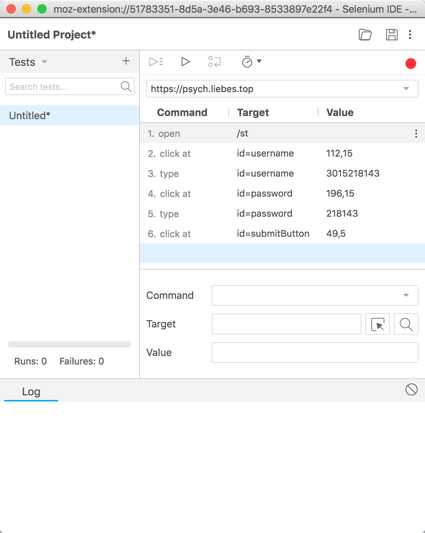Image resolution: width=425 pixels, height=533 pixels.
Task: Run current test play icon
Action: point(185,62)
